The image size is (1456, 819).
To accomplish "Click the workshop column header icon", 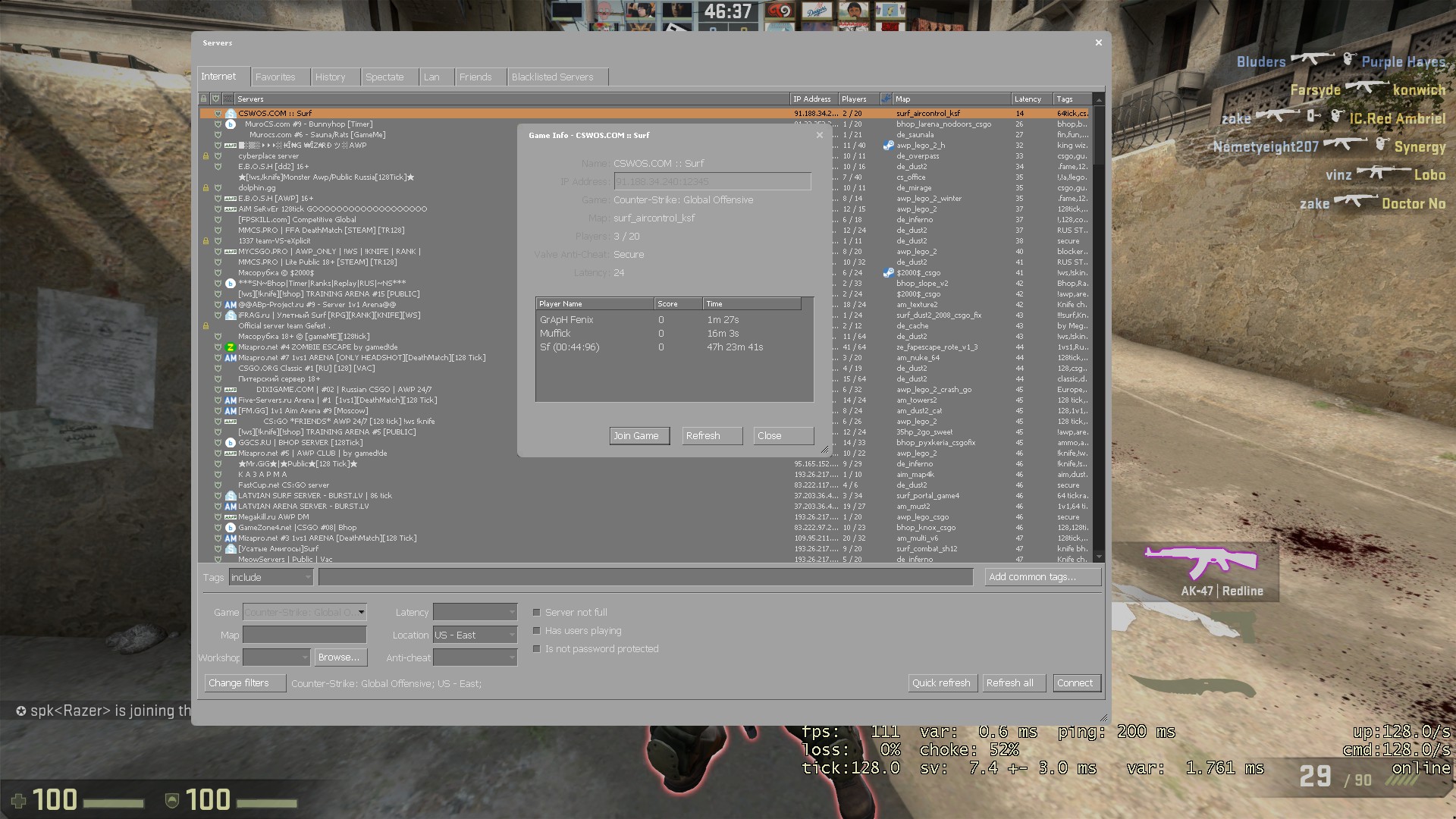I will tap(886, 99).
